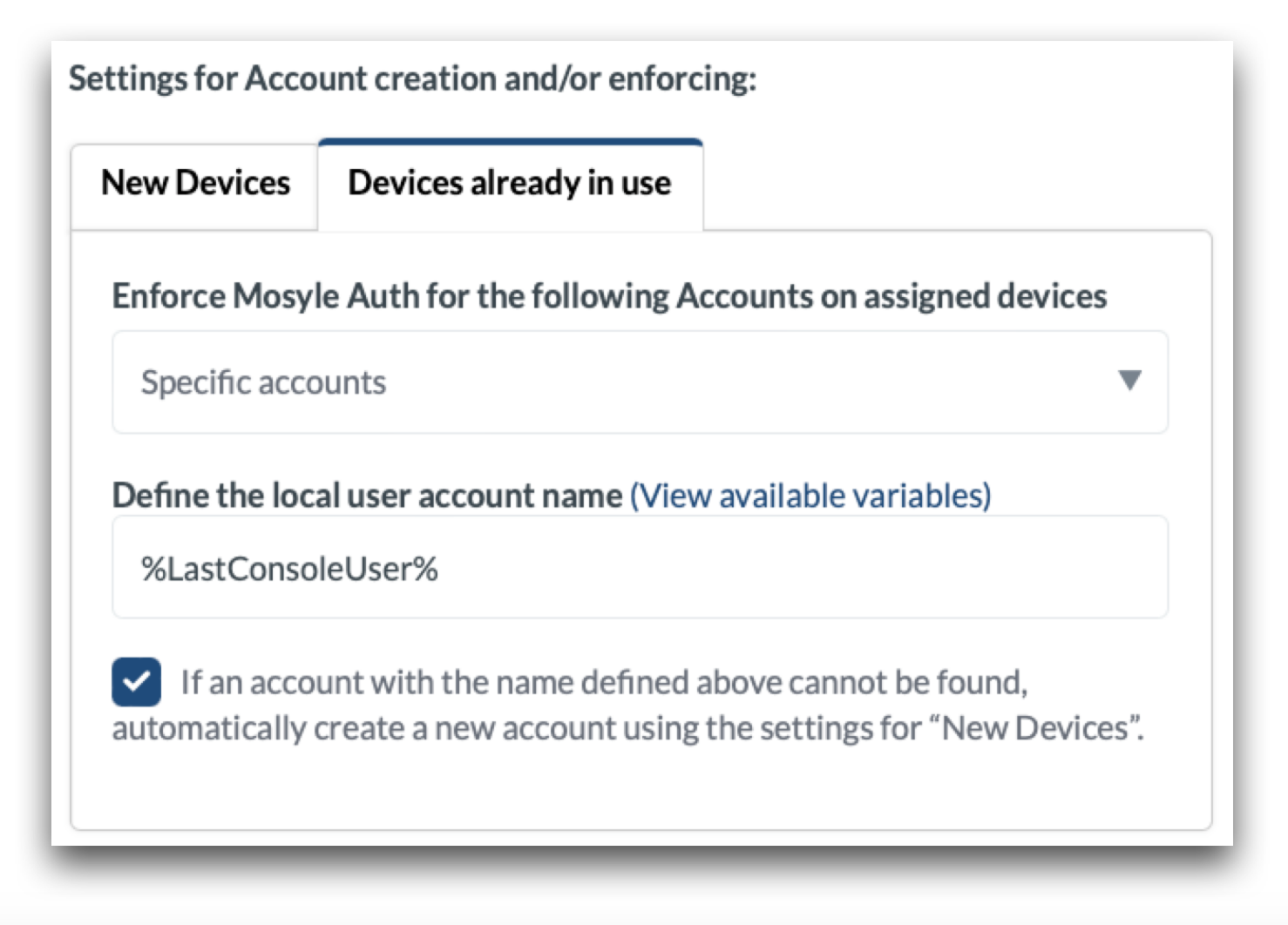This screenshot has width=1288, height=925.
Task: Click the dropdown arrow triangle icon
Action: click(1129, 381)
